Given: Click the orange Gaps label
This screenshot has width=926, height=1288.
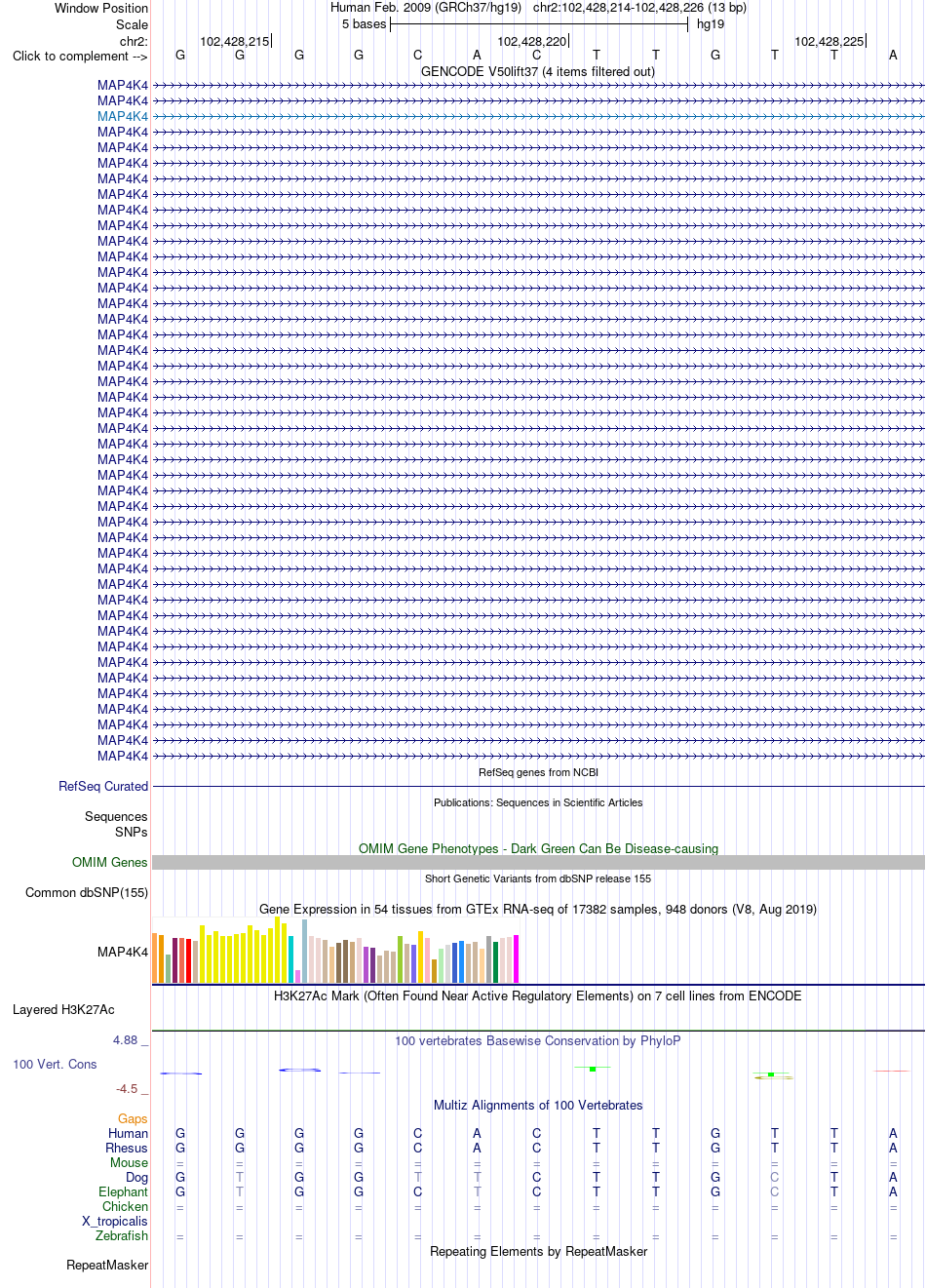Looking at the screenshot, I should [x=133, y=1118].
